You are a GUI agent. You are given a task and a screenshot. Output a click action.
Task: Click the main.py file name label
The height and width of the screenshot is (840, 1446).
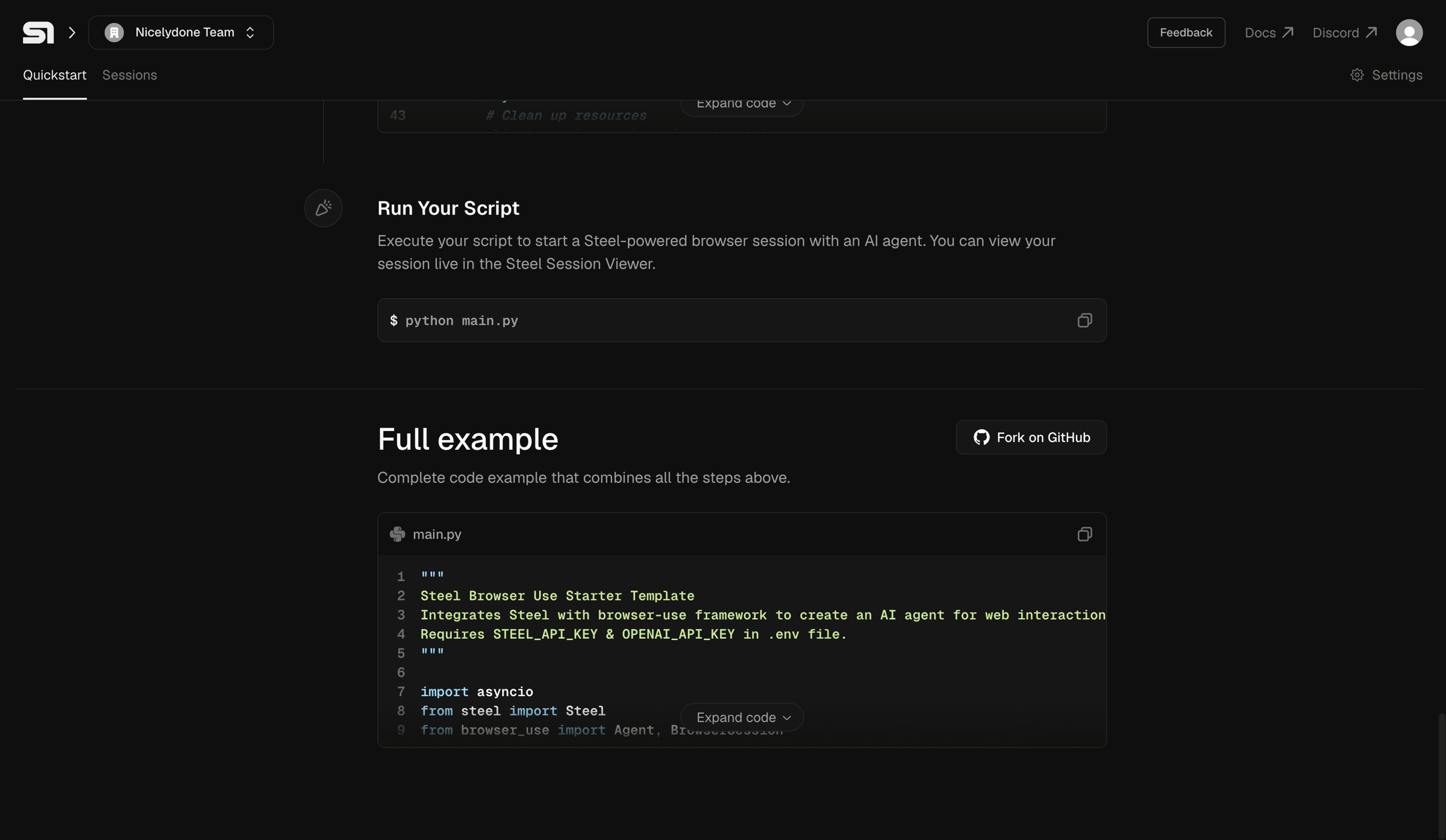point(437,534)
